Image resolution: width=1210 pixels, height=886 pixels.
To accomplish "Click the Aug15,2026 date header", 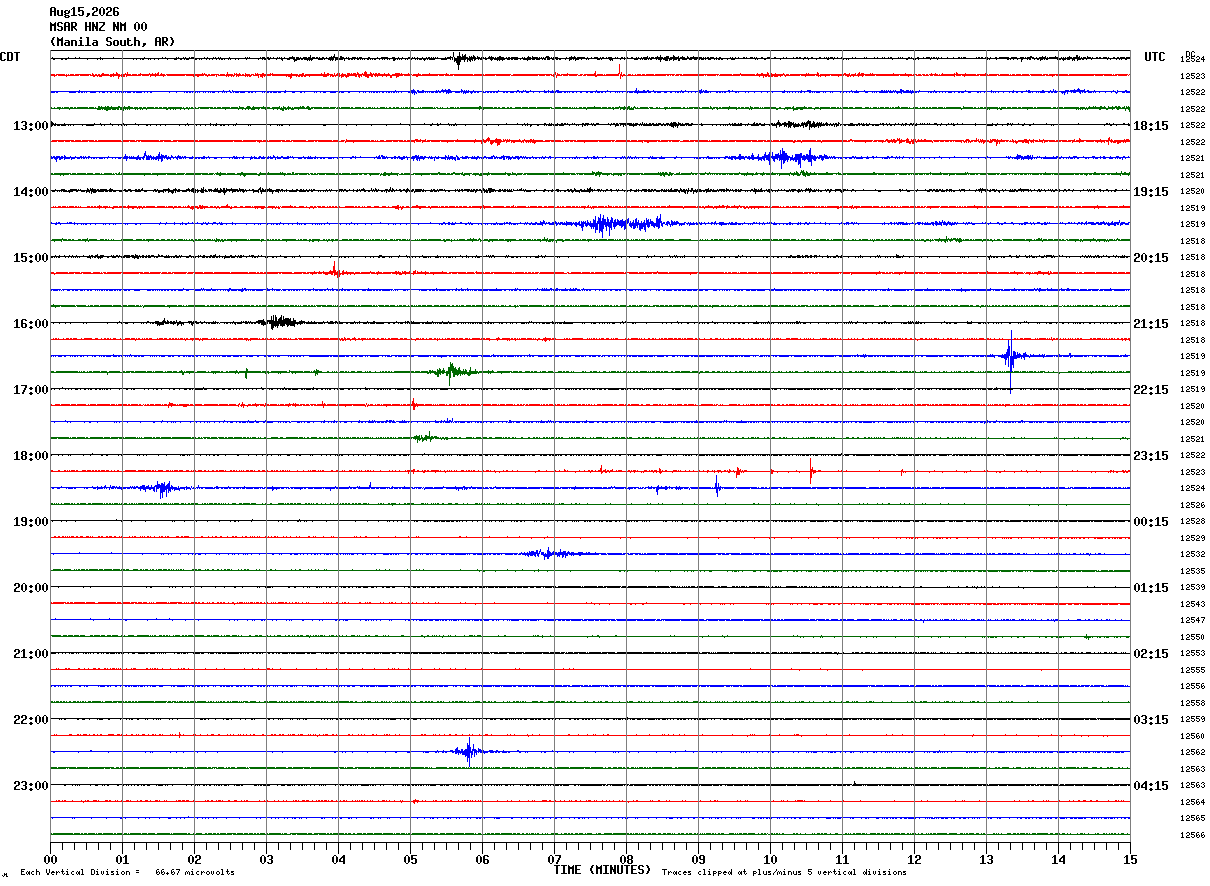I will tap(84, 12).
